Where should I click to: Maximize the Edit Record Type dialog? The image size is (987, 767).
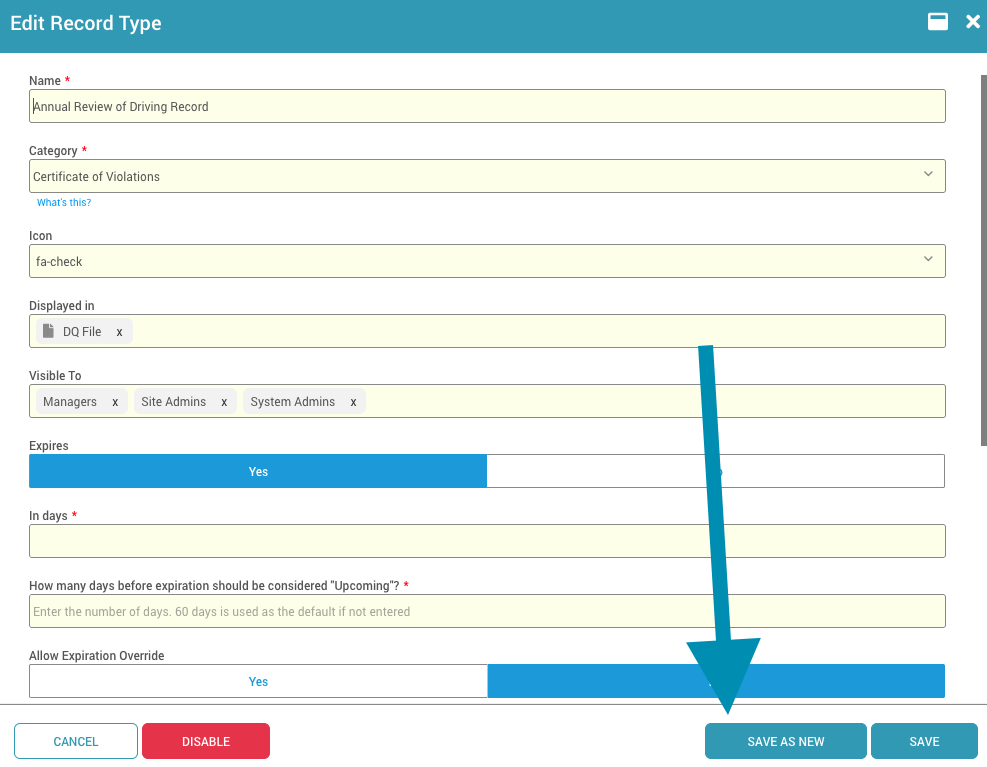[937, 22]
